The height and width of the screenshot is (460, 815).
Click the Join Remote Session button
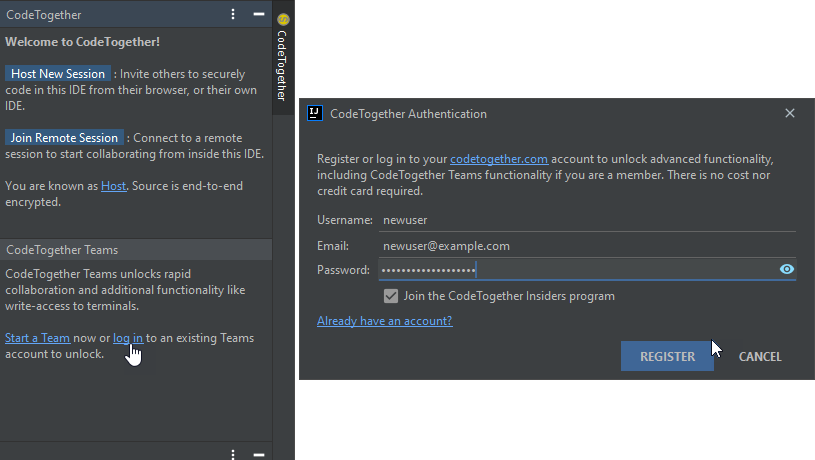[64, 138]
